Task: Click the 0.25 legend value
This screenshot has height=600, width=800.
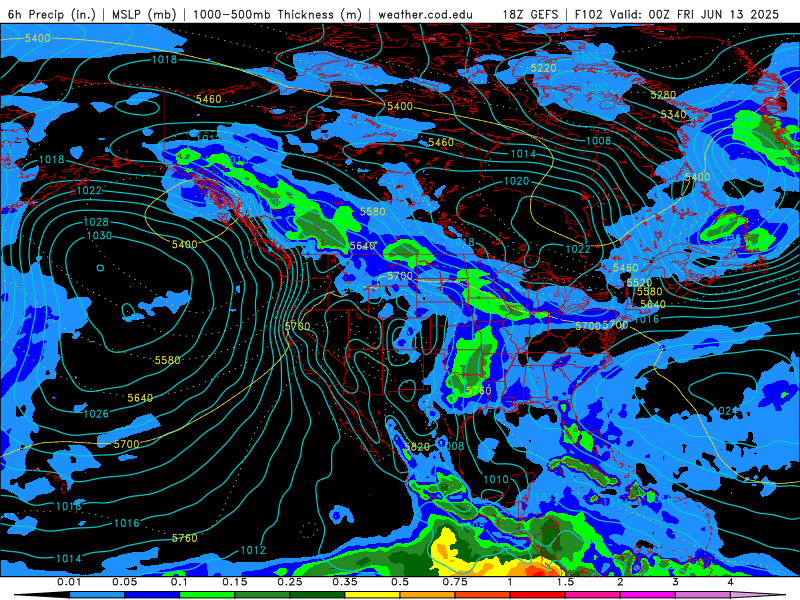Action: pos(290,582)
